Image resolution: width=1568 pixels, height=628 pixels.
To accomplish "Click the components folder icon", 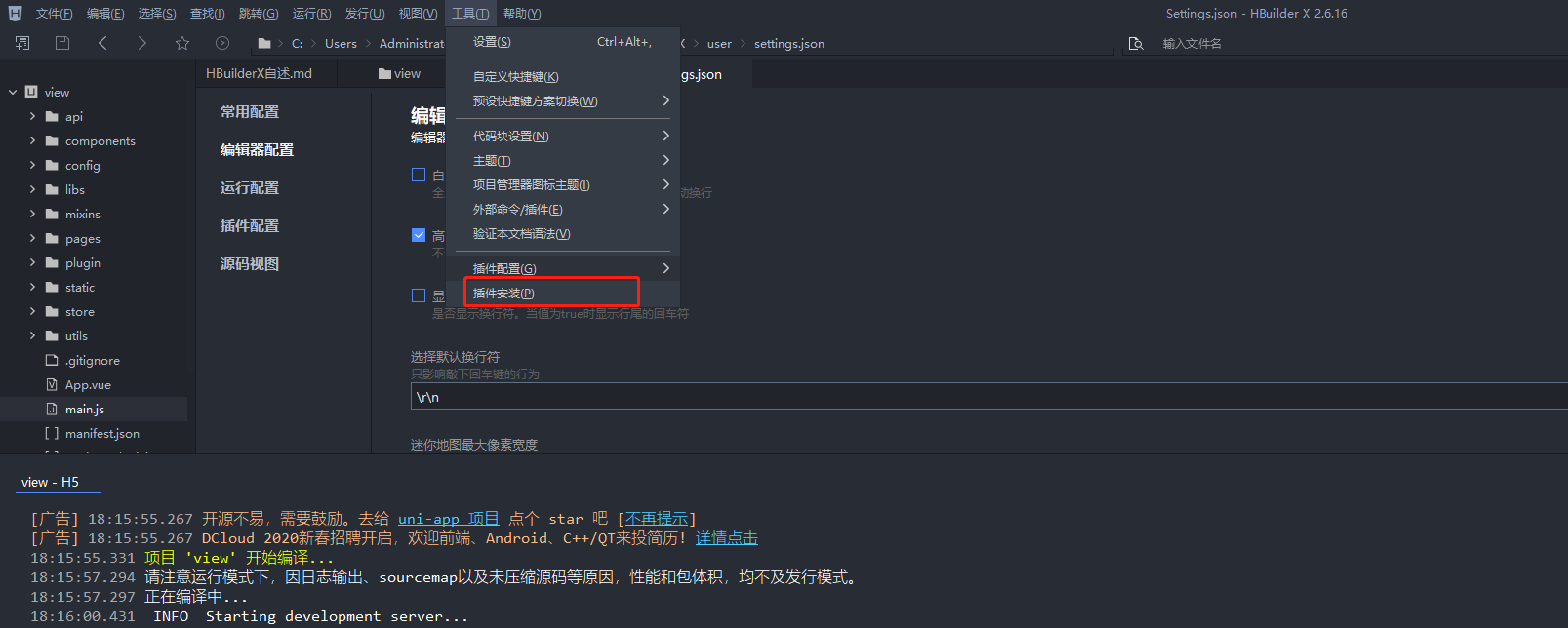I will coord(53,140).
